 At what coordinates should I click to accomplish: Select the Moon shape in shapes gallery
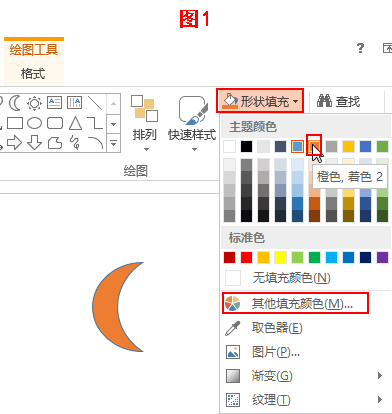click(15, 103)
